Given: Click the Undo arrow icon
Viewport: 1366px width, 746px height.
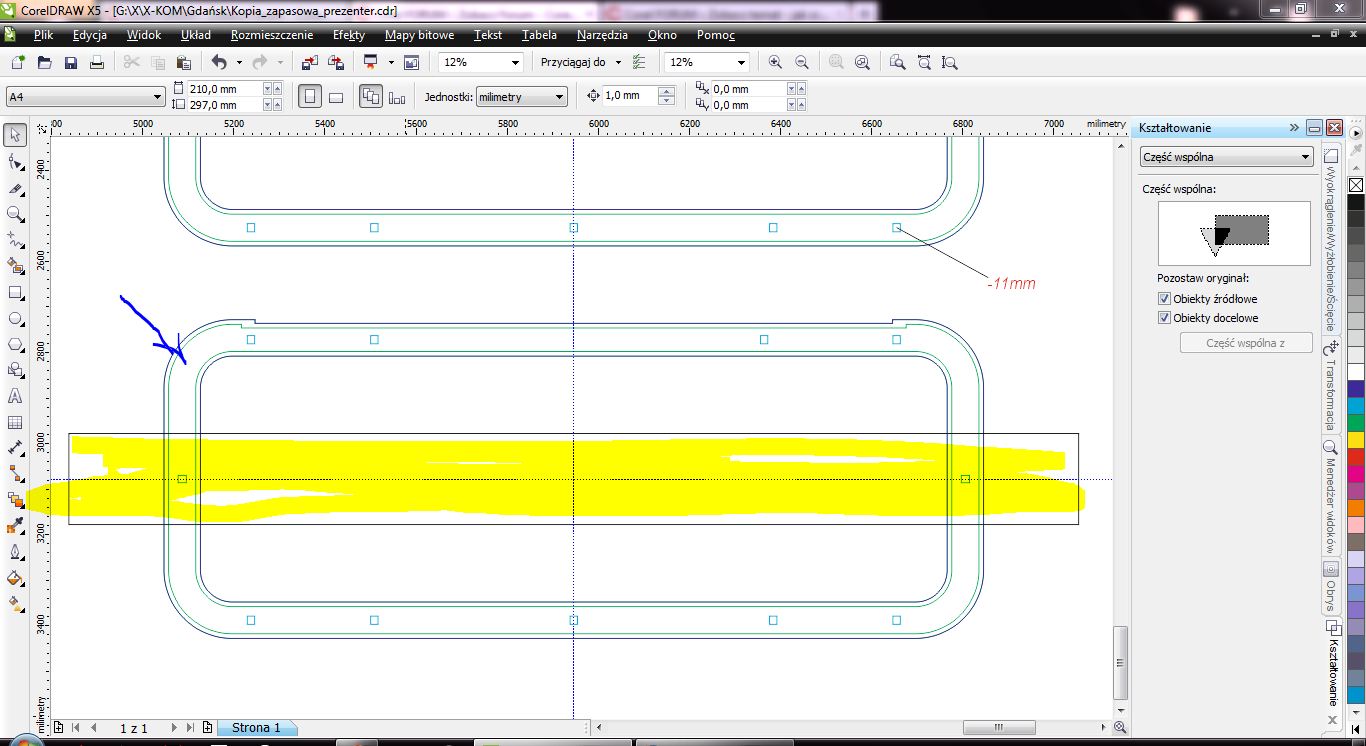Looking at the screenshot, I should coord(219,62).
